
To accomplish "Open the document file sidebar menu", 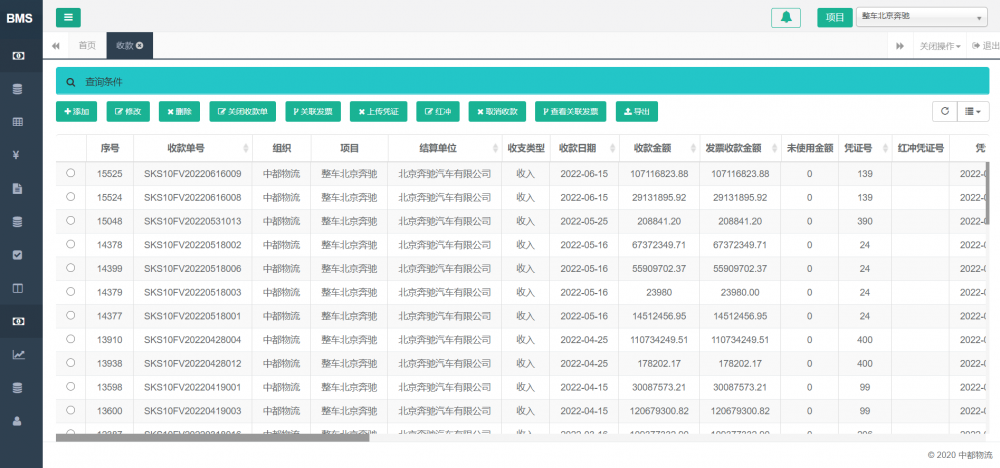I will coord(18,188).
